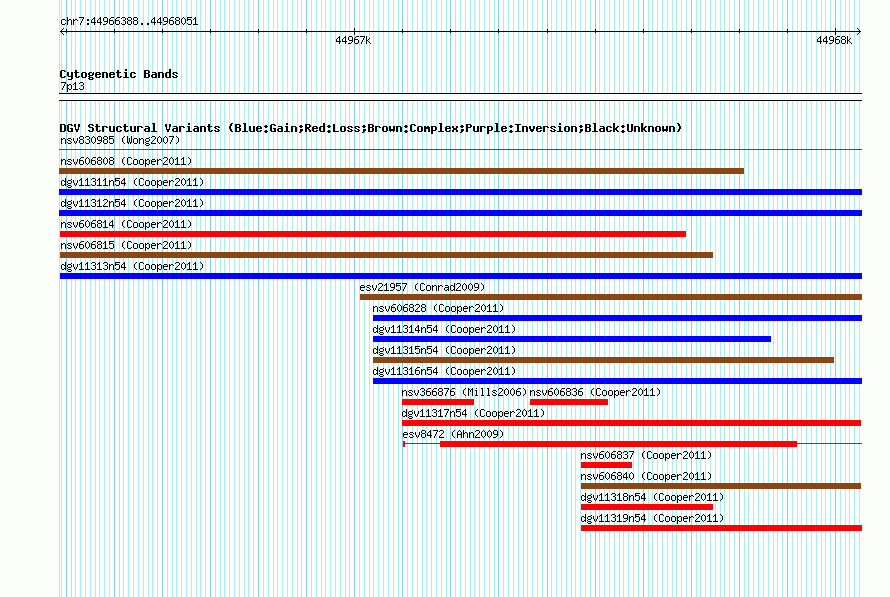Select the dgv11315n54 brown bar

(603, 360)
